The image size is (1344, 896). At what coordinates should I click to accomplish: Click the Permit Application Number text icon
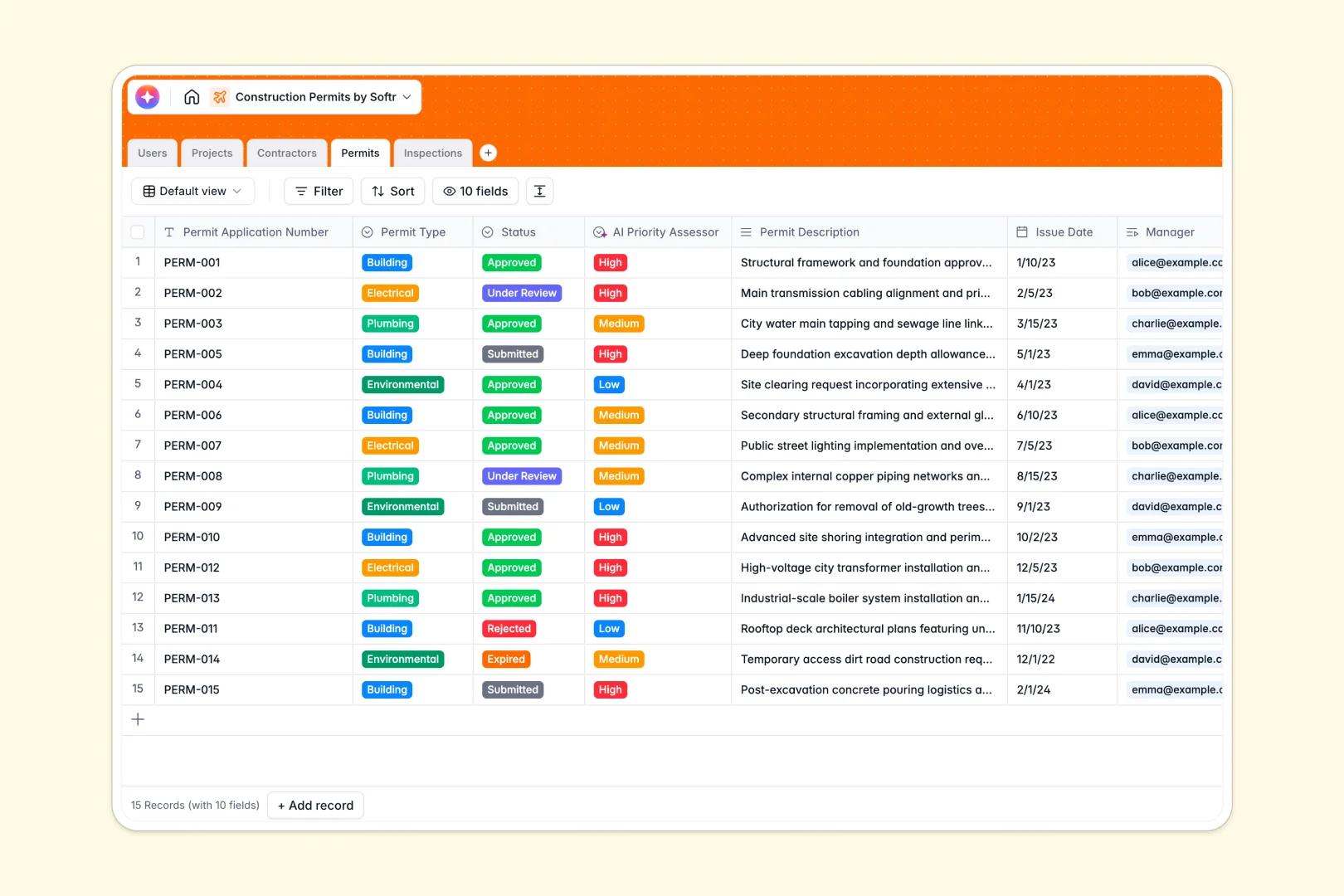pyautogui.click(x=169, y=232)
